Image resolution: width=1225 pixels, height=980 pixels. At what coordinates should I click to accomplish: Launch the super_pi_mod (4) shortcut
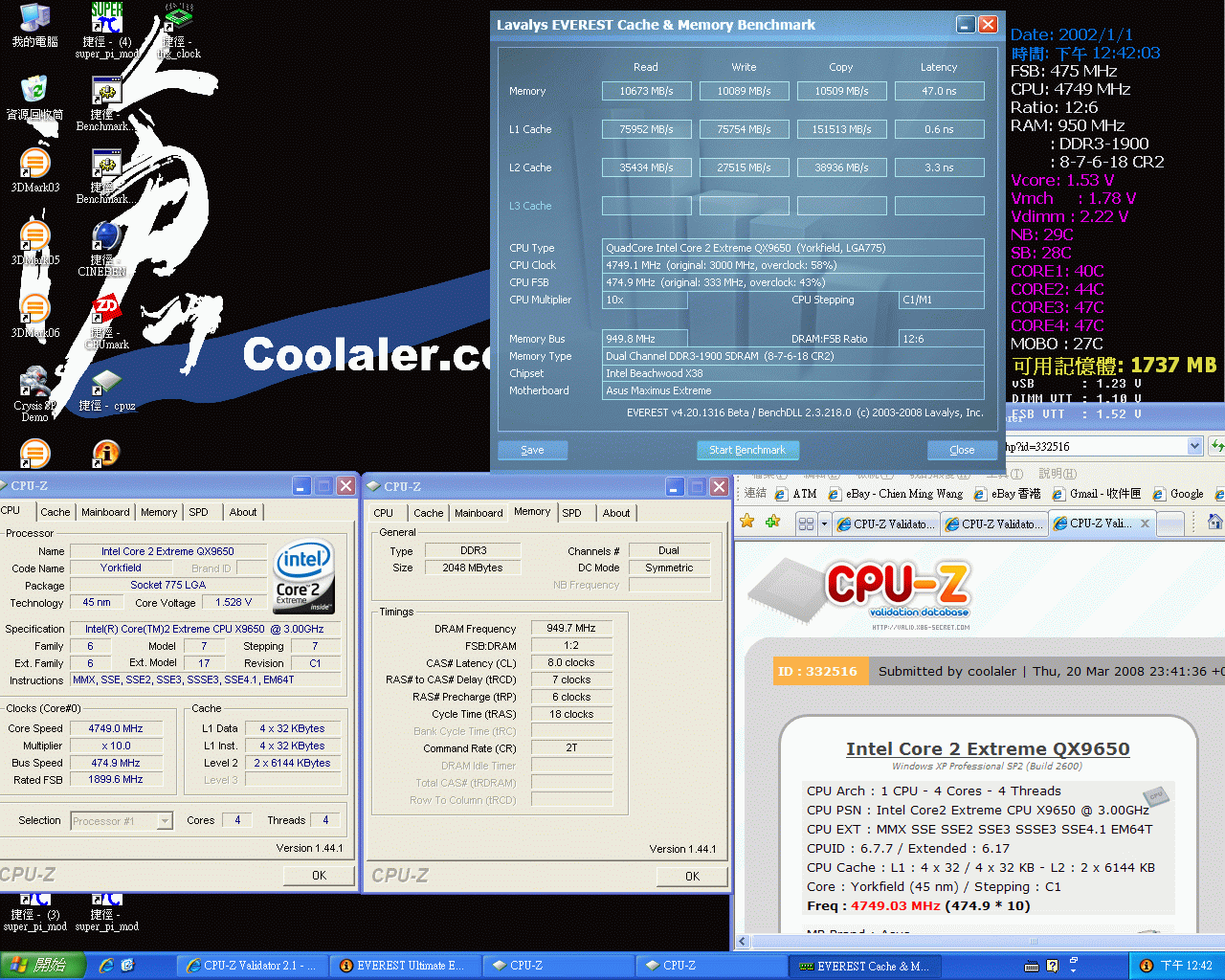tap(106, 31)
